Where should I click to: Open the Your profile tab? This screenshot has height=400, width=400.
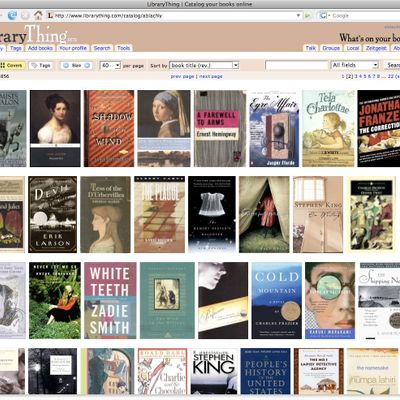coord(73,48)
